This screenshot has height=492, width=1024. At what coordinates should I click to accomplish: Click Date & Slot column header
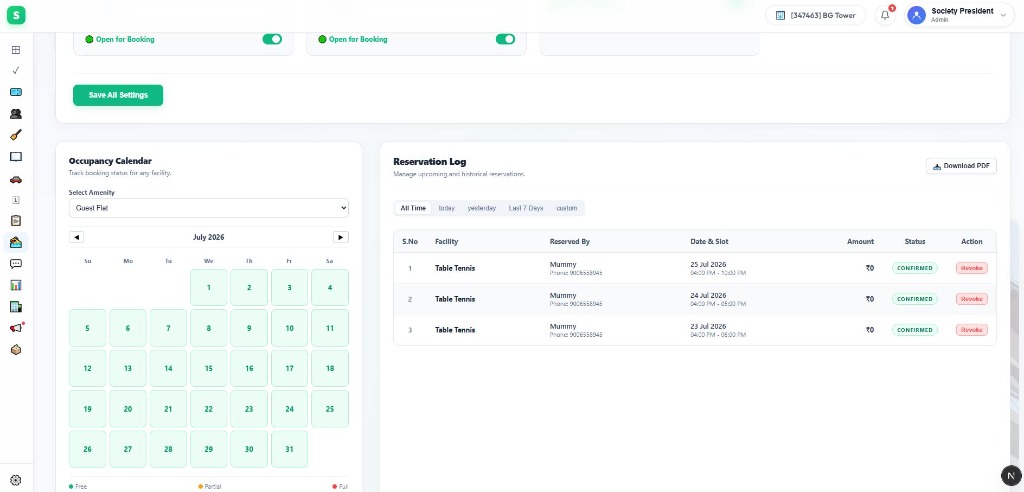pyautogui.click(x=709, y=242)
